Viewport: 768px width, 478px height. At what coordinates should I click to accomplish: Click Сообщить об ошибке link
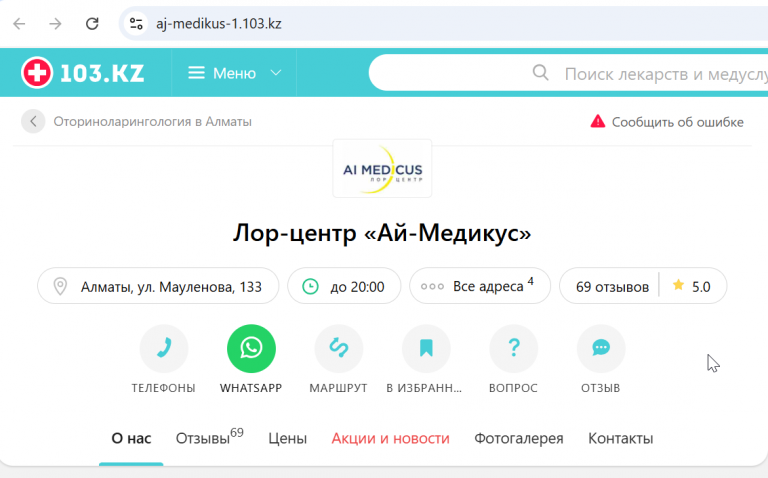pos(677,122)
